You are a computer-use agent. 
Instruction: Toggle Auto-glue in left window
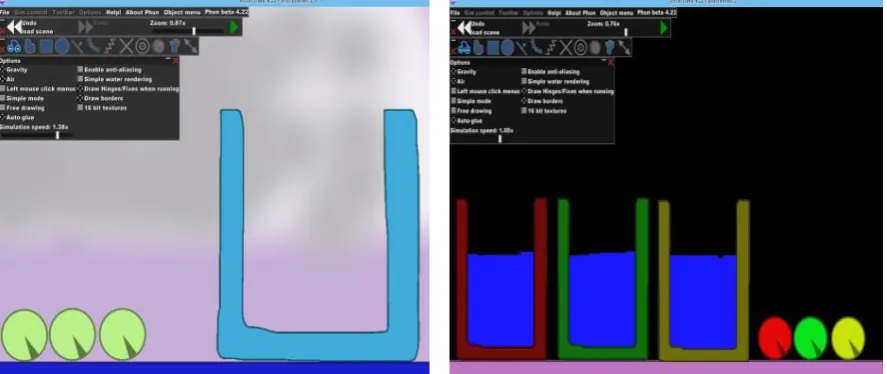click(2, 117)
